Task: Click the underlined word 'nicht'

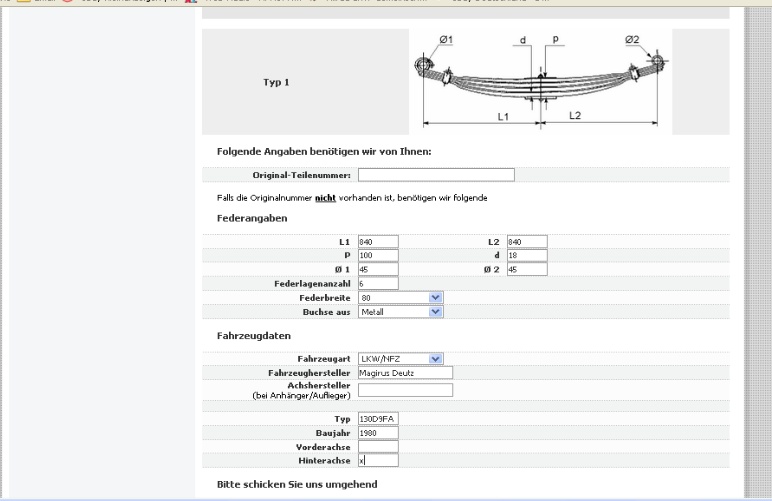Action: pyautogui.click(x=325, y=198)
